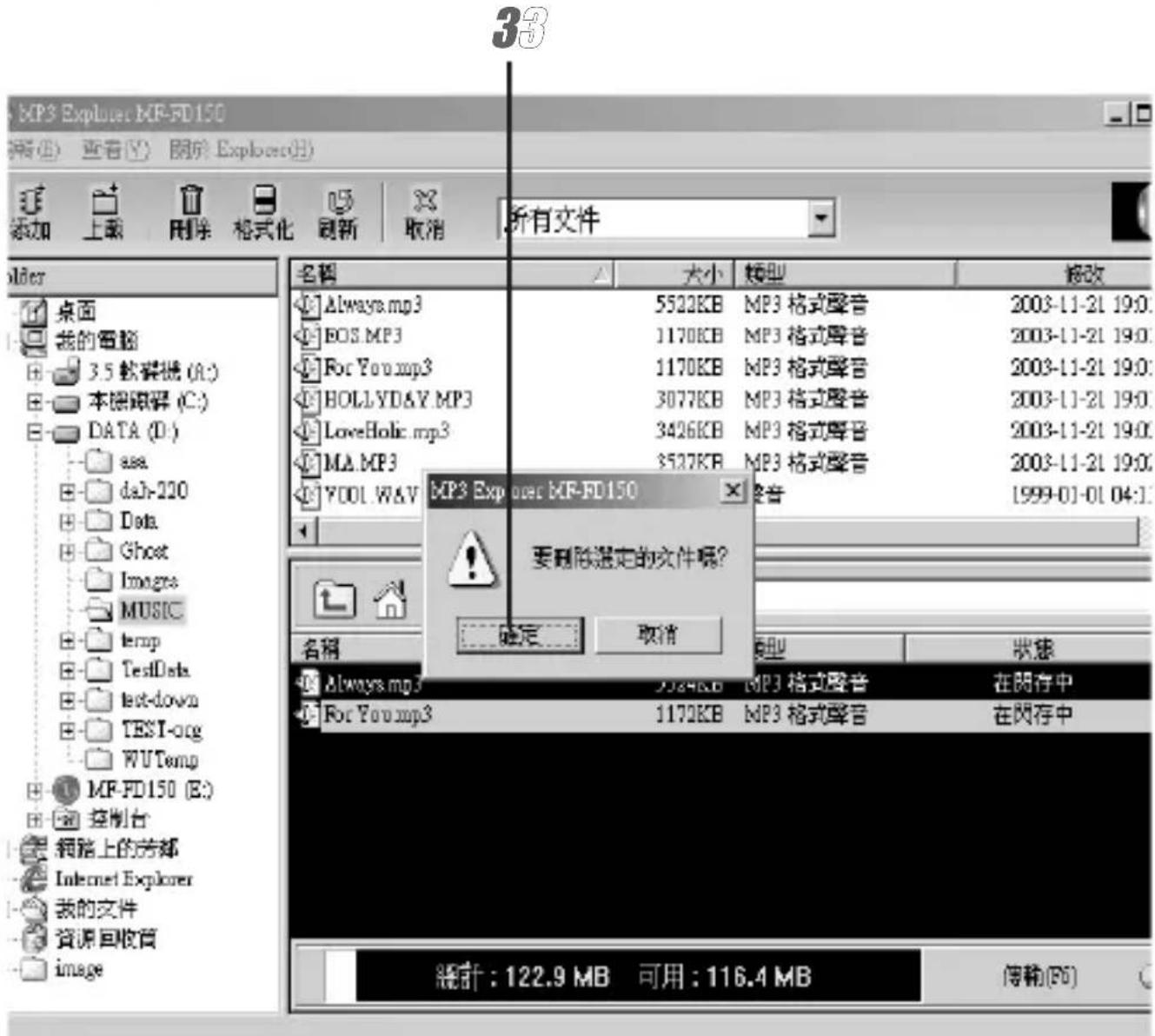1155x1036 pixels.
Task: Select For You.mp3 in the upper file list
Action: (x=377, y=368)
